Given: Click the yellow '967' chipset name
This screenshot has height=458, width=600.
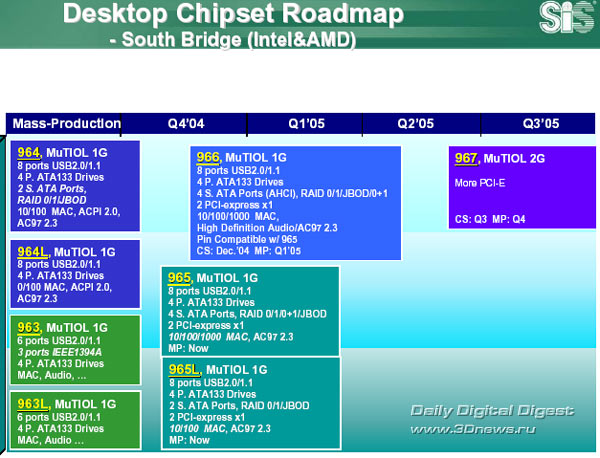Looking at the screenshot, I should [x=466, y=158].
